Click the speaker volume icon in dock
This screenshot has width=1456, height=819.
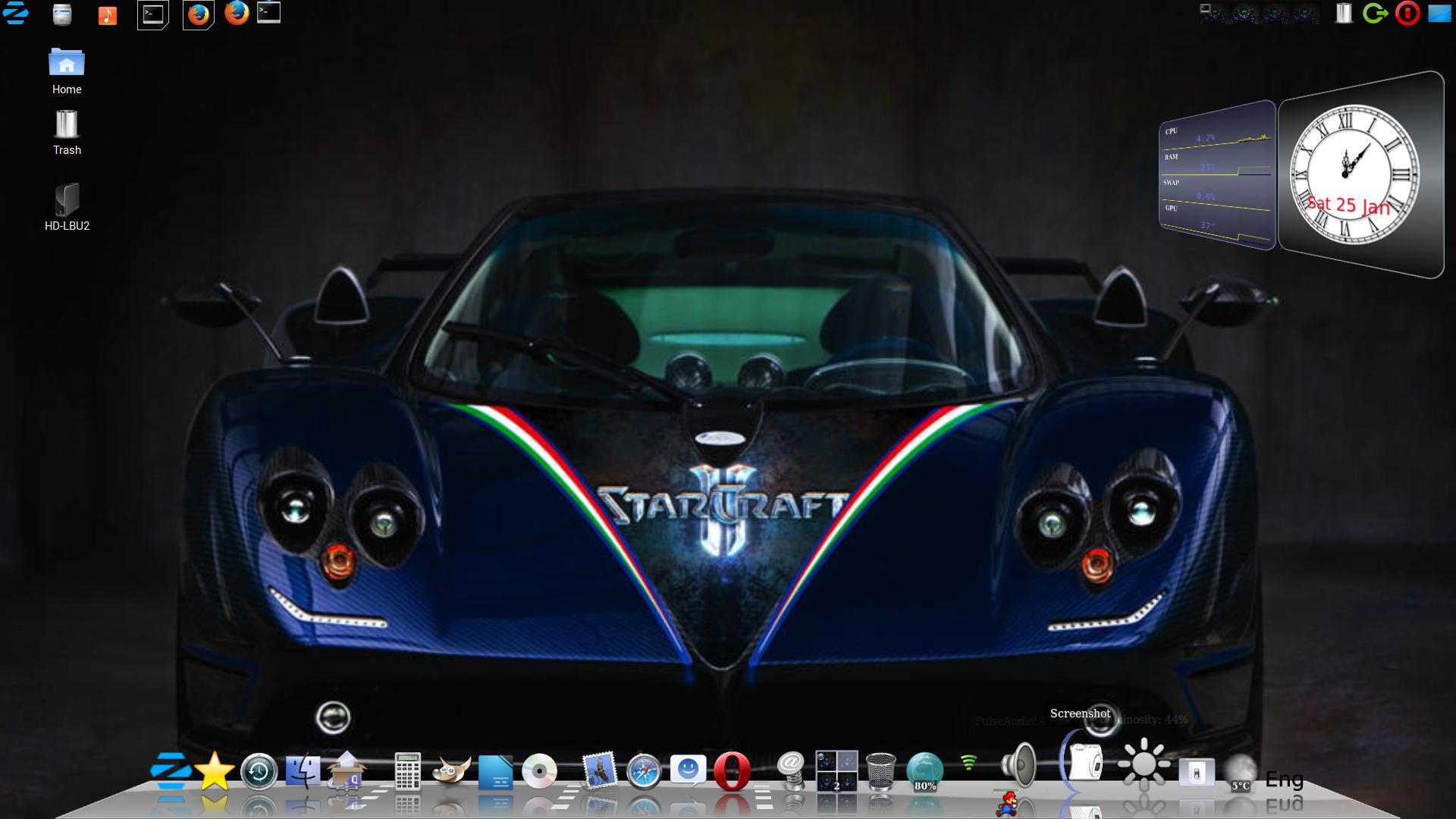tap(1019, 764)
